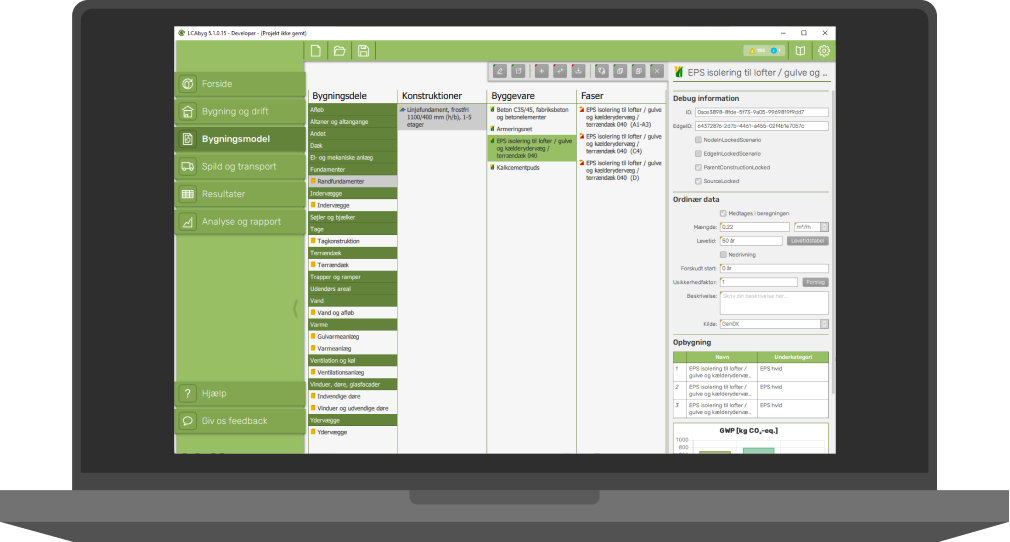This screenshot has width=1010, height=542.
Task: Check the NodeInLockedScenario checkbox
Action: [x=697, y=140]
